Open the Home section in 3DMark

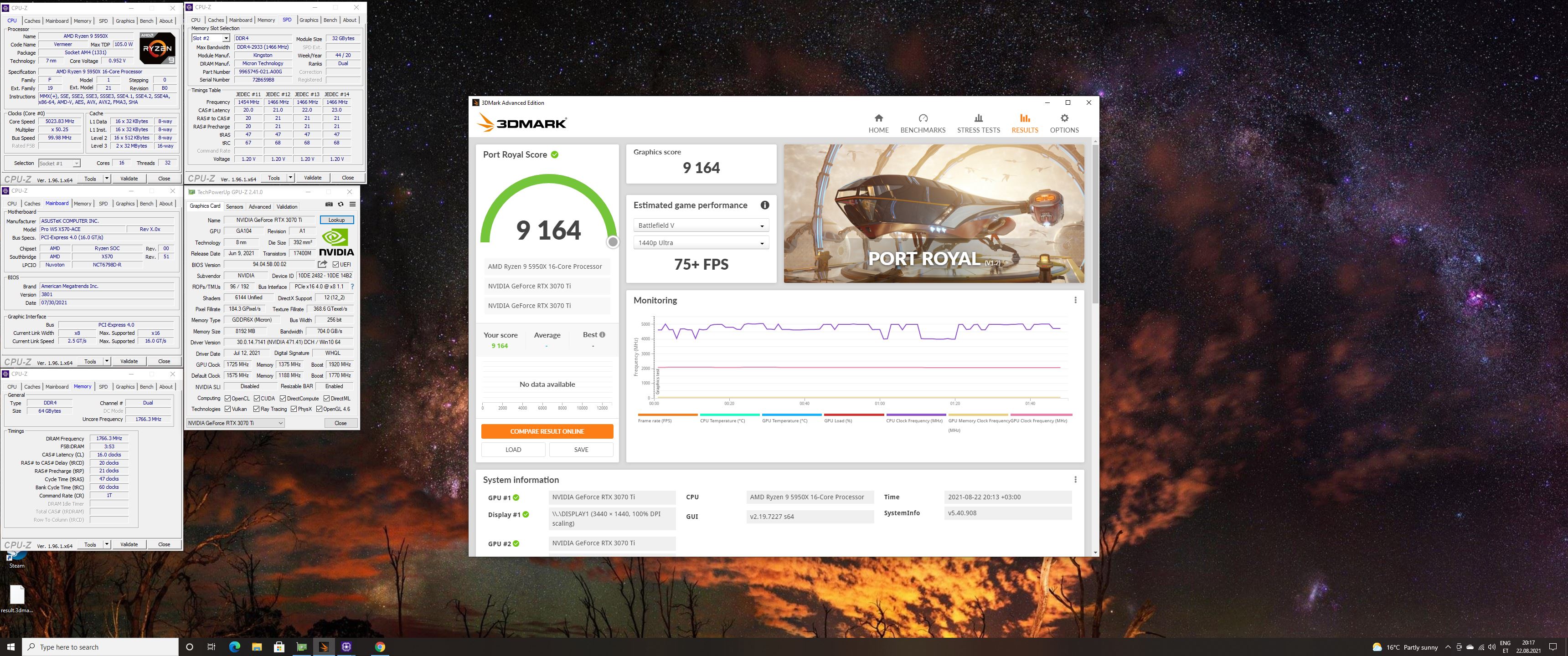point(878,123)
